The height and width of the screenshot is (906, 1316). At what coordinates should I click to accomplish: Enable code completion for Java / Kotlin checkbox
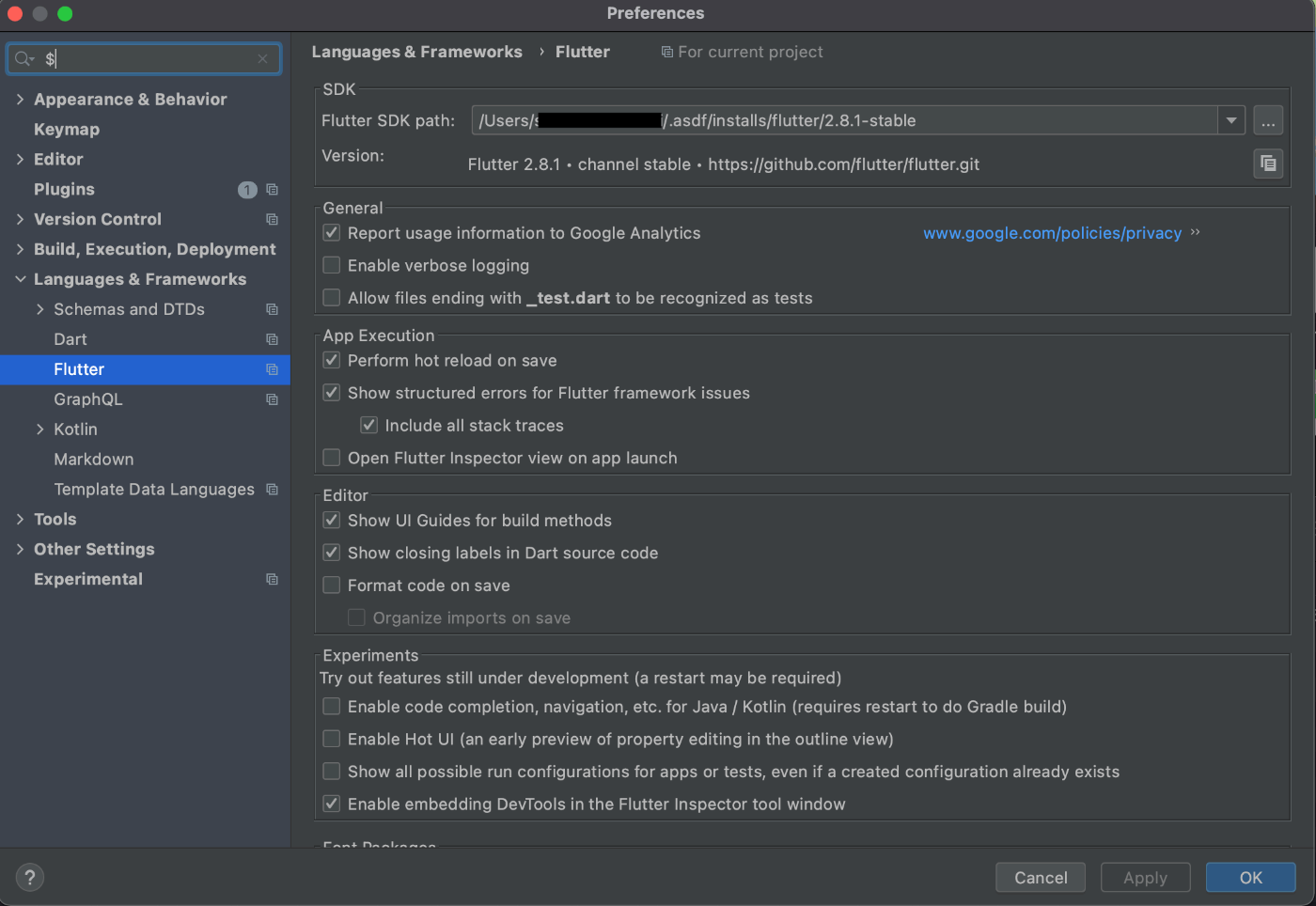click(x=332, y=707)
